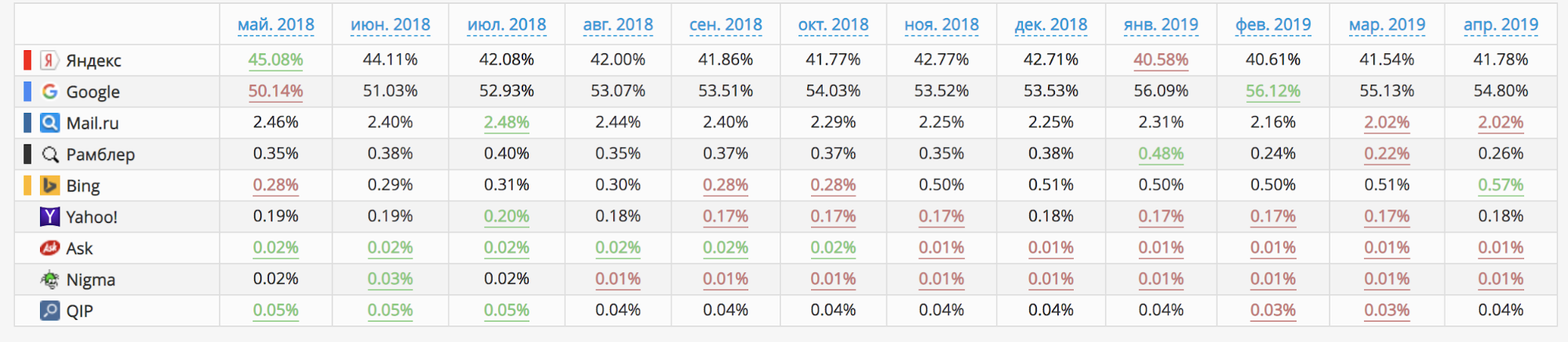Click the Mail.ru row label

93,123
